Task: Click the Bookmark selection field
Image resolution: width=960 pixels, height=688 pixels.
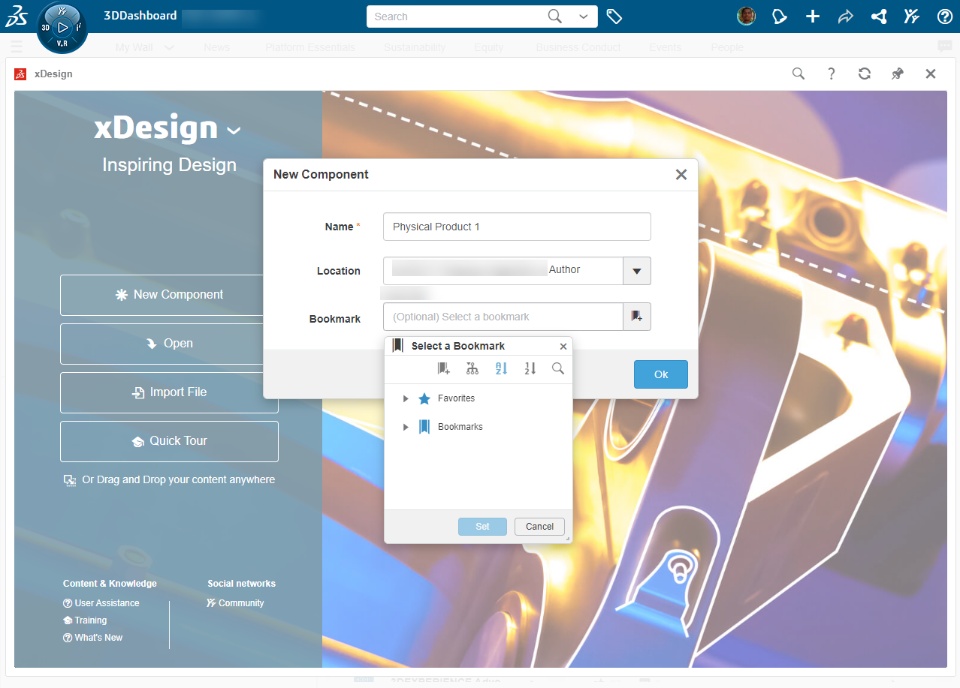Action: [503, 316]
